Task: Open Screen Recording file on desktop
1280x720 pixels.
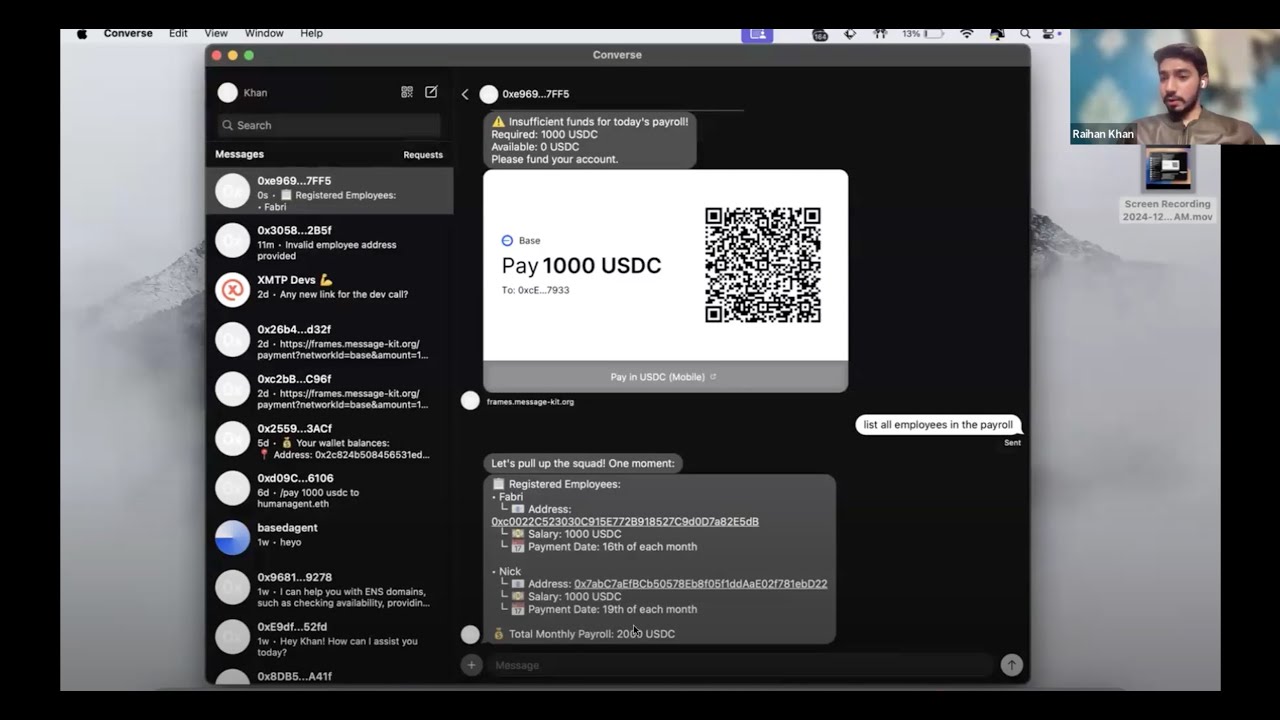Action: pos(1167,170)
